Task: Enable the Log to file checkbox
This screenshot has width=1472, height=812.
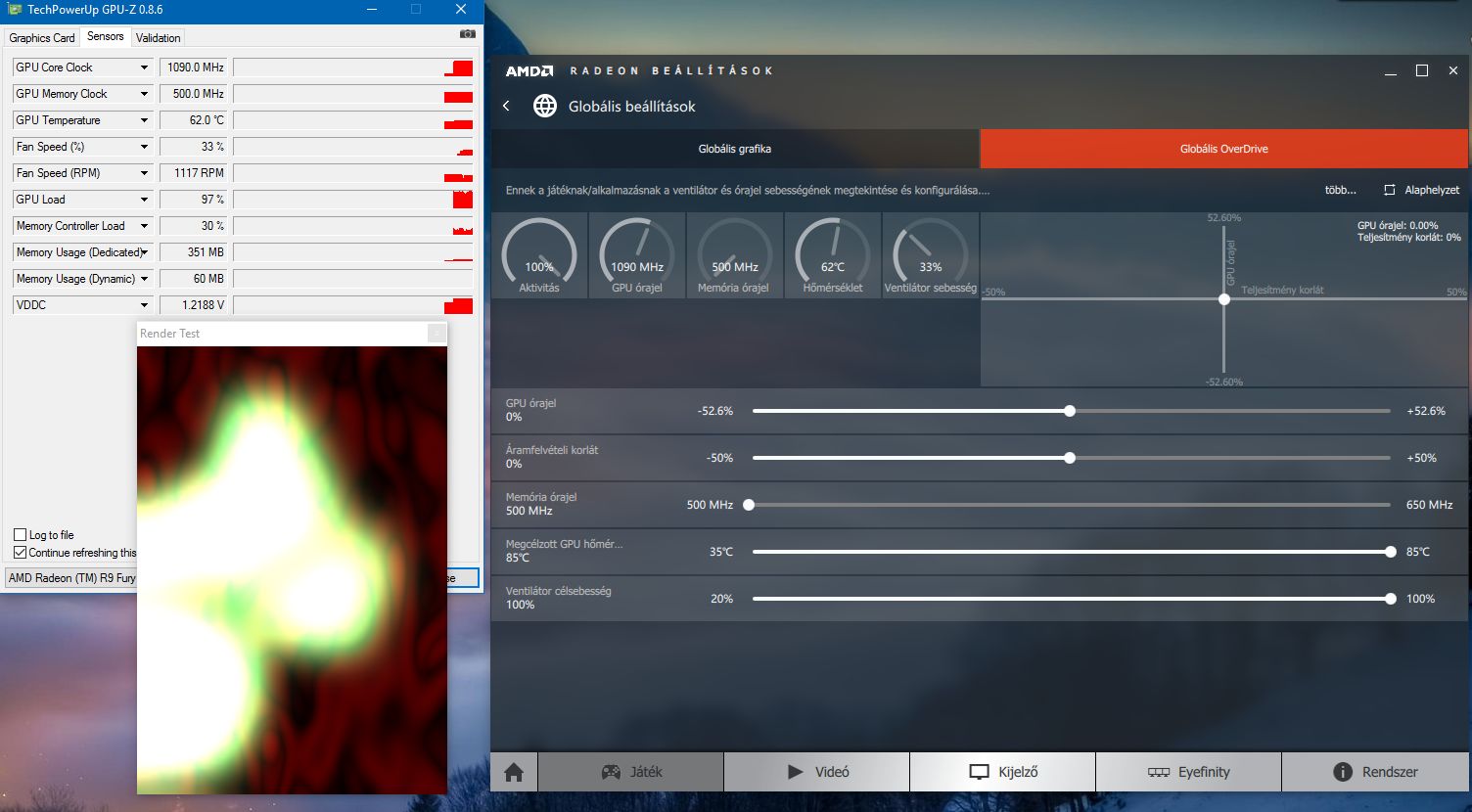Action: 20,535
